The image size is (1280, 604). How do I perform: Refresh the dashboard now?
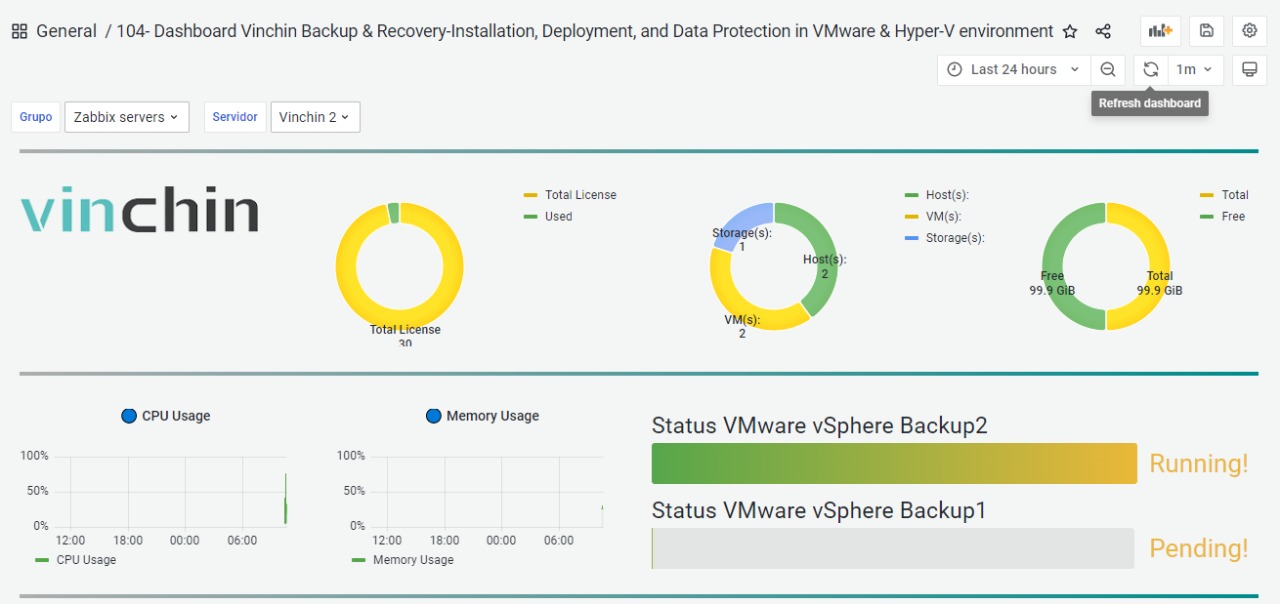(x=1151, y=69)
